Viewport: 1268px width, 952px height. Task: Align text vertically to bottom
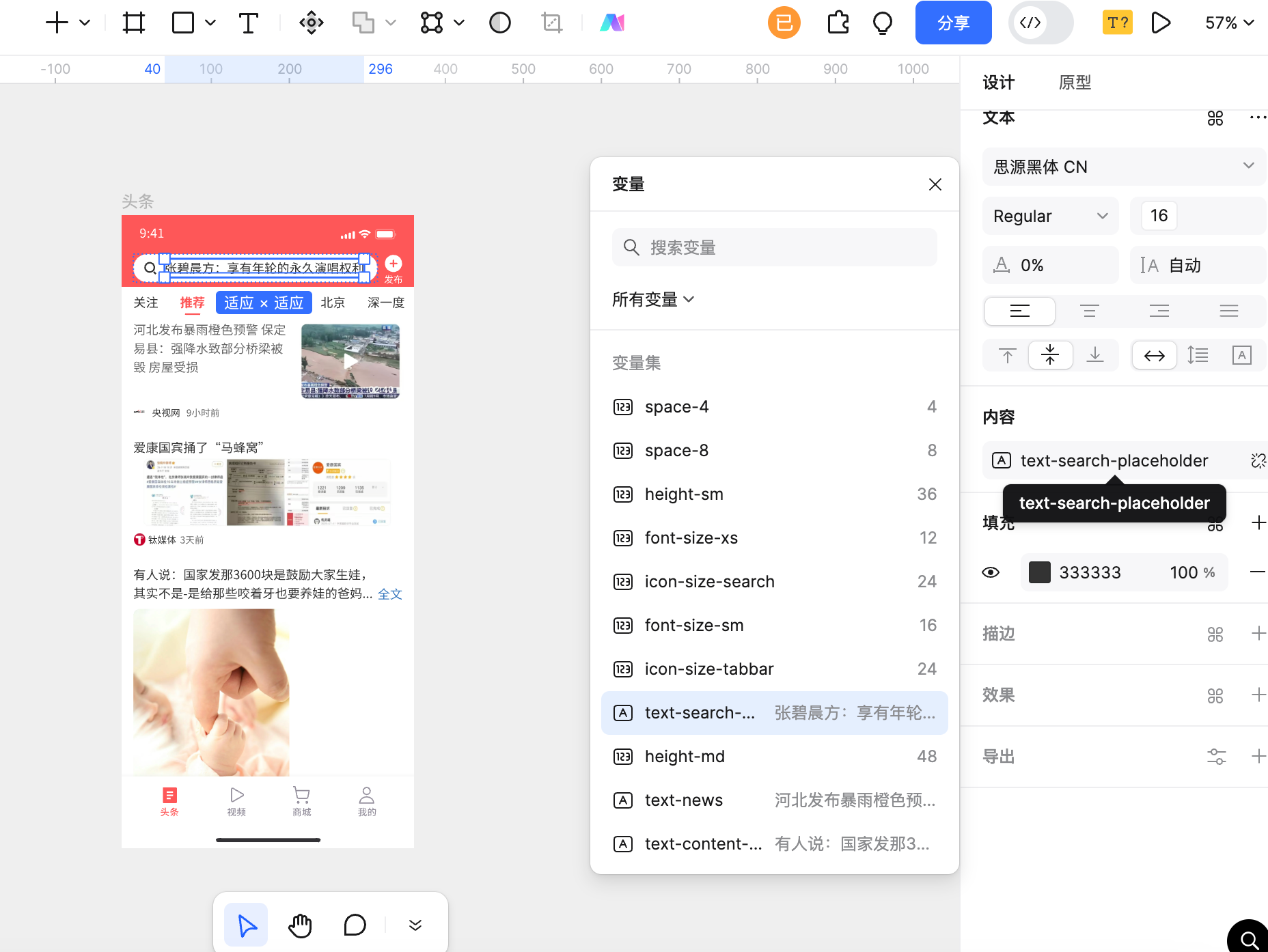1095,355
